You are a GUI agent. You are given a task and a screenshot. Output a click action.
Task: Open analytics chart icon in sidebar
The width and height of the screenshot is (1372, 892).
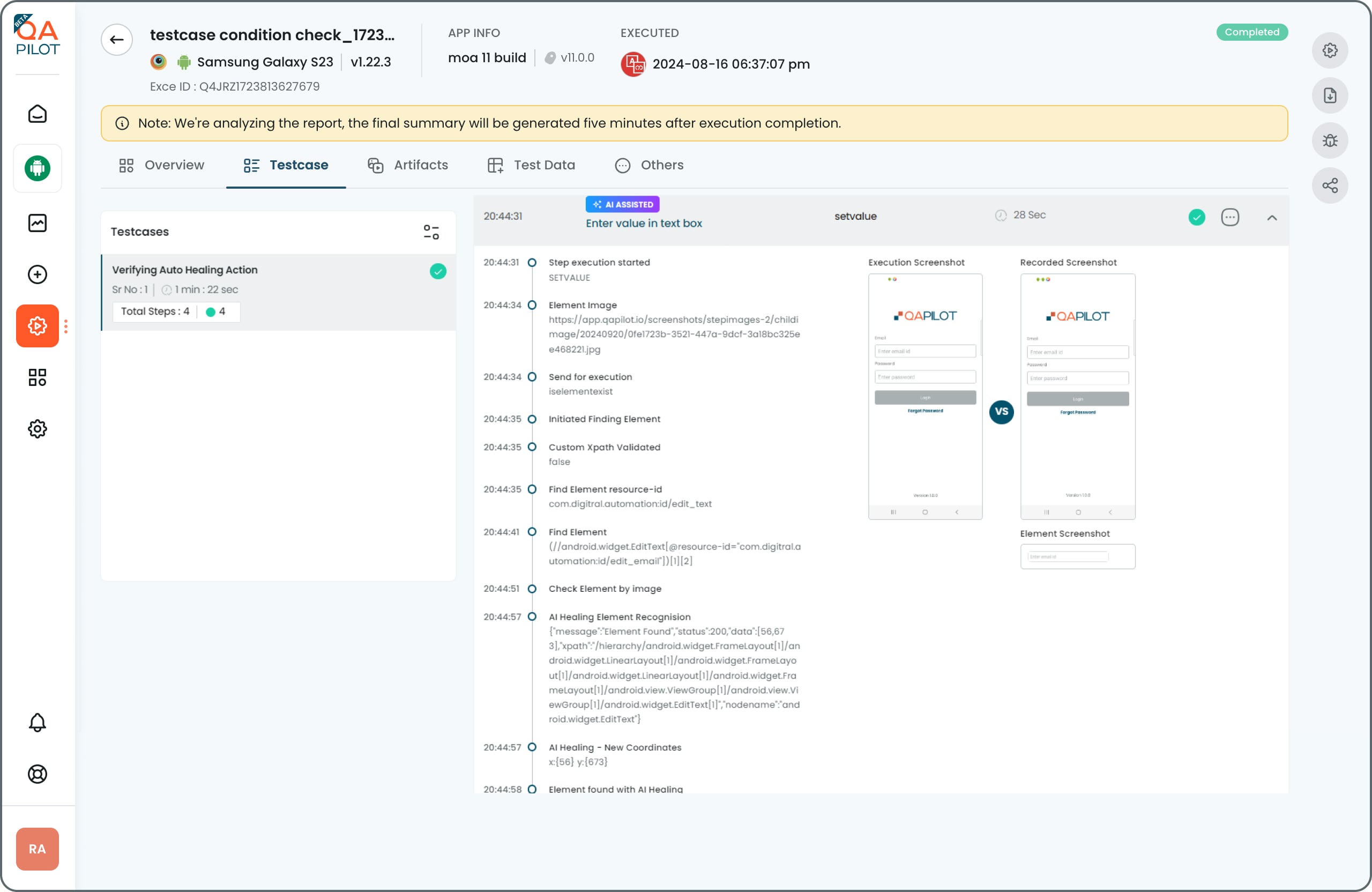click(38, 222)
